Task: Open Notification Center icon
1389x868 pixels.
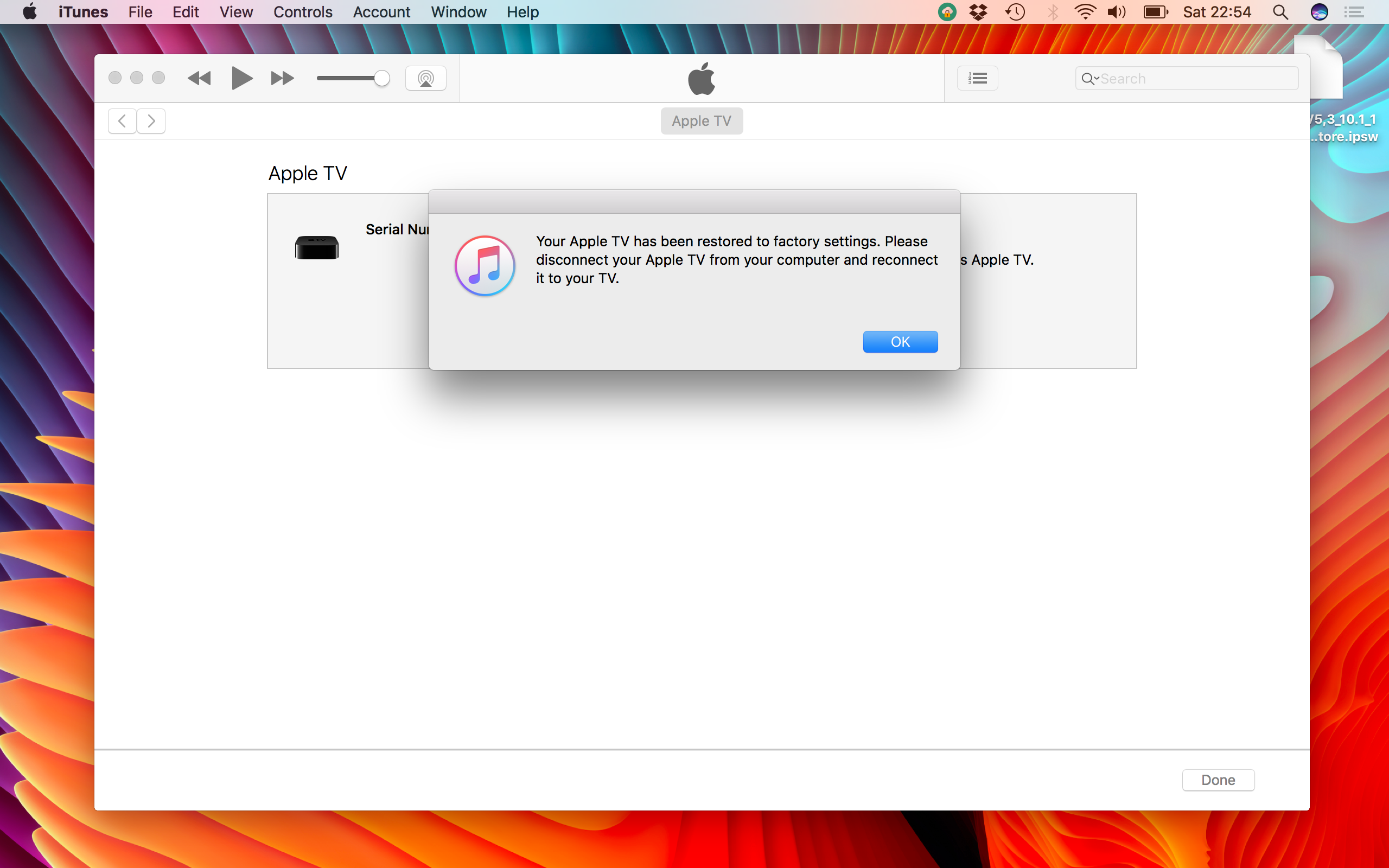Action: pyautogui.click(x=1354, y=12)
